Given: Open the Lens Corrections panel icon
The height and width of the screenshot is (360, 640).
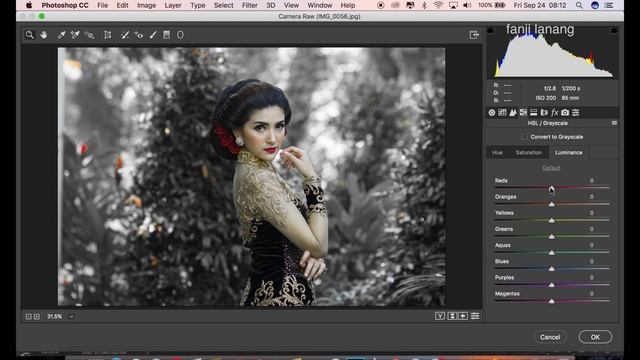Looking at the screenshot, I should tap(544, 113).
